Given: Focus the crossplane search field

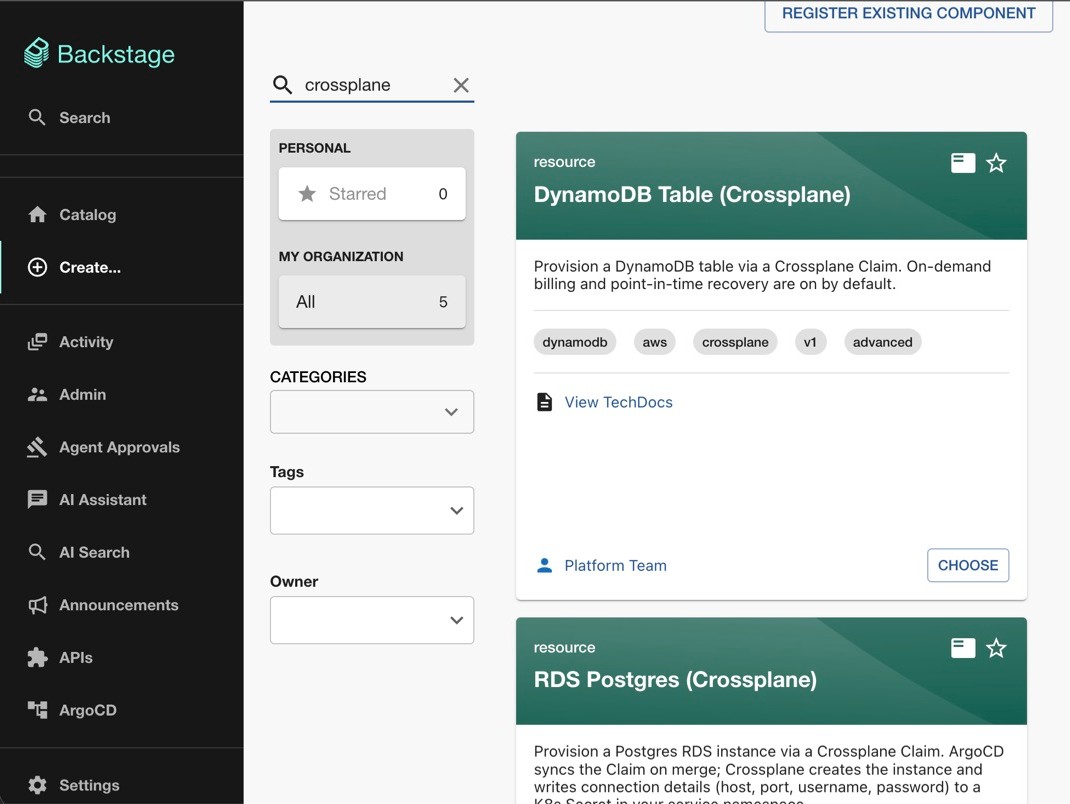Looking at the screenshot, I should 372,85.
